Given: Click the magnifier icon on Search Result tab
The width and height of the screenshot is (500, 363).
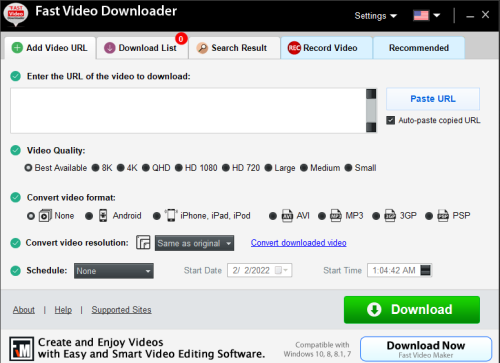Looking at the screenshot, I should point(202,48).
